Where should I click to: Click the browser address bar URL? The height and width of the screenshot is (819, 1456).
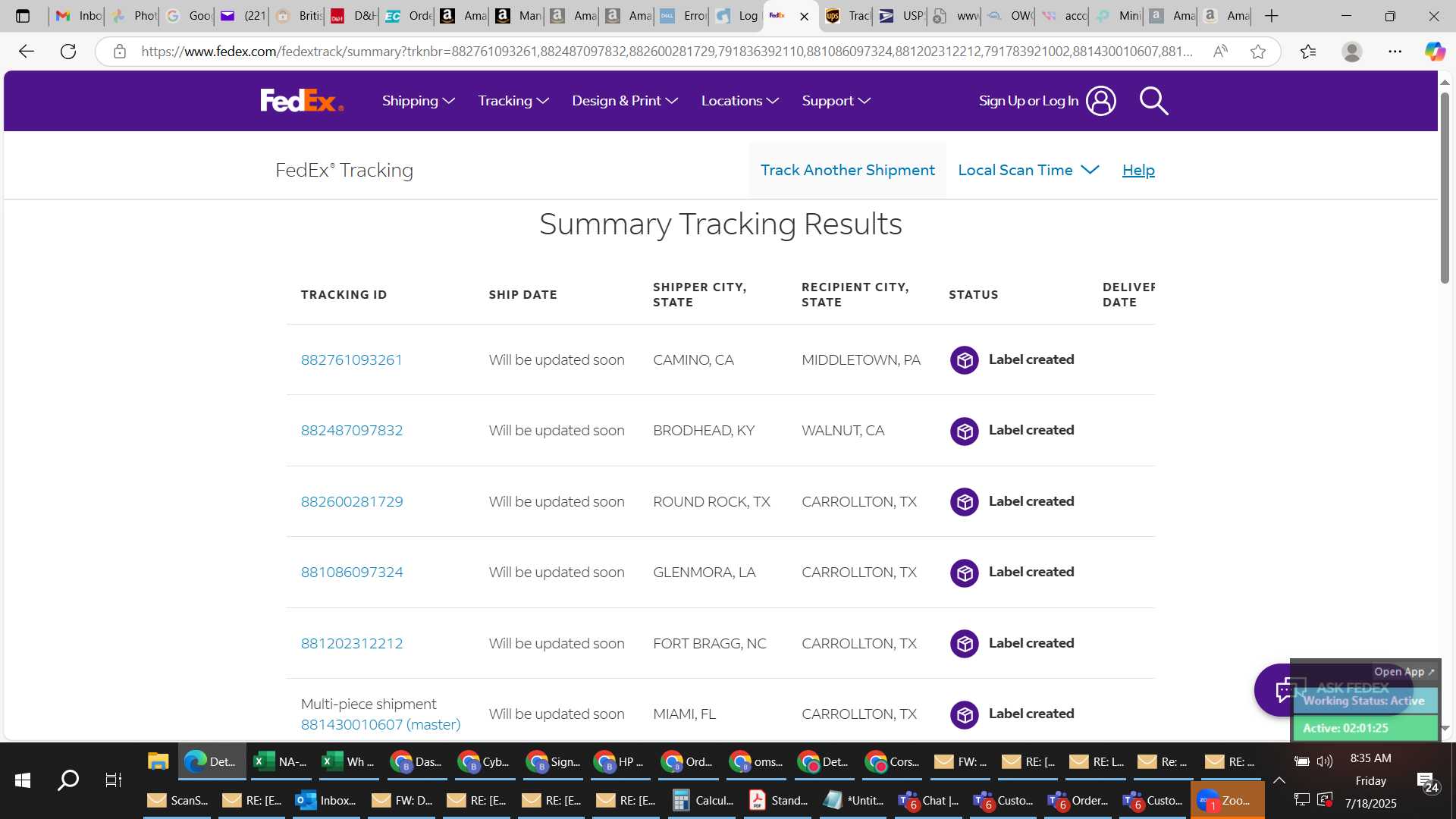(666, 52)
